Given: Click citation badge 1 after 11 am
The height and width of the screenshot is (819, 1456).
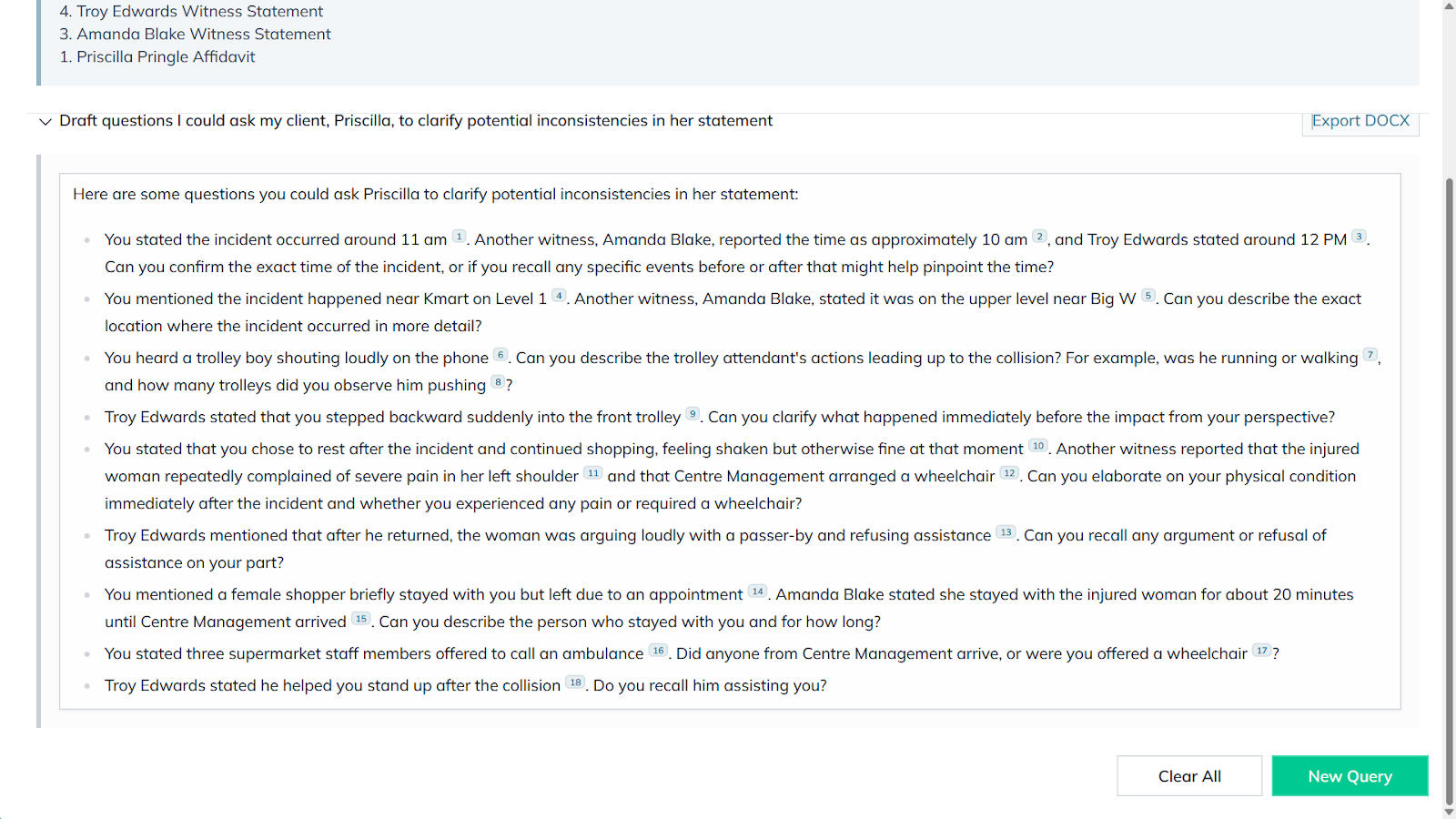Looking at the screenshot, I should tap(460, 237).
